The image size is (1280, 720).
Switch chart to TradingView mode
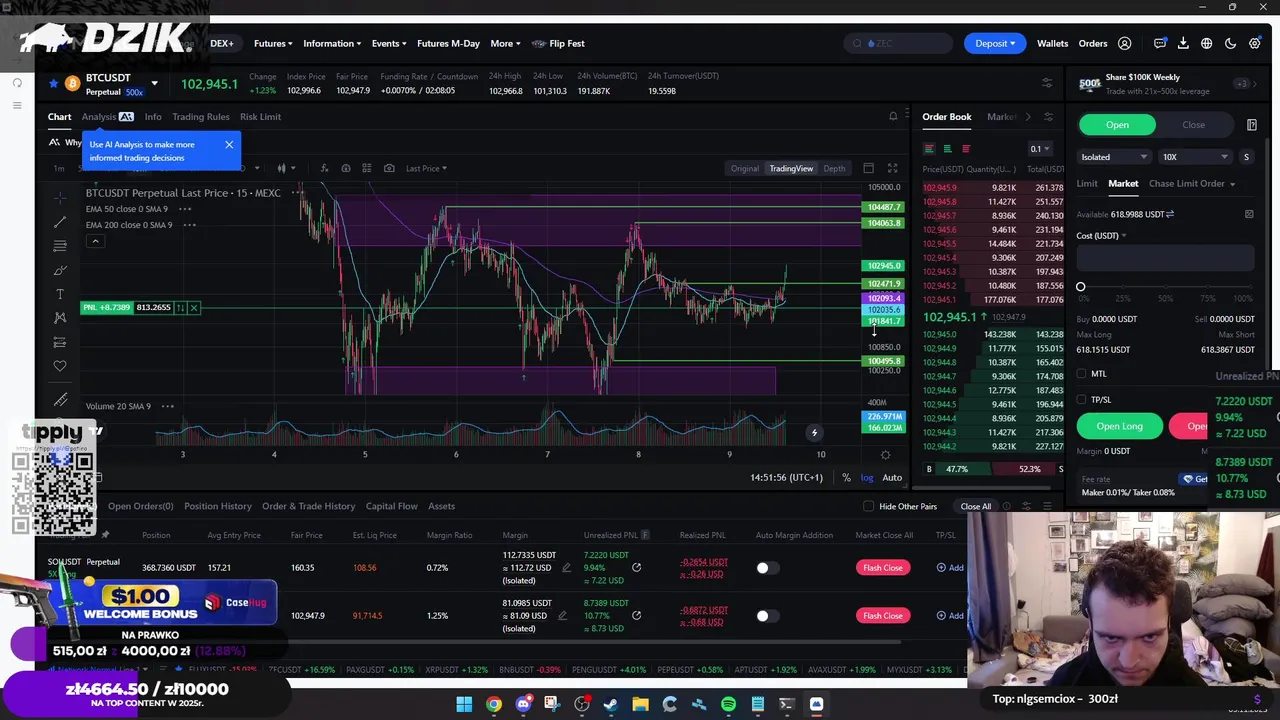click(x=791, y=168)
